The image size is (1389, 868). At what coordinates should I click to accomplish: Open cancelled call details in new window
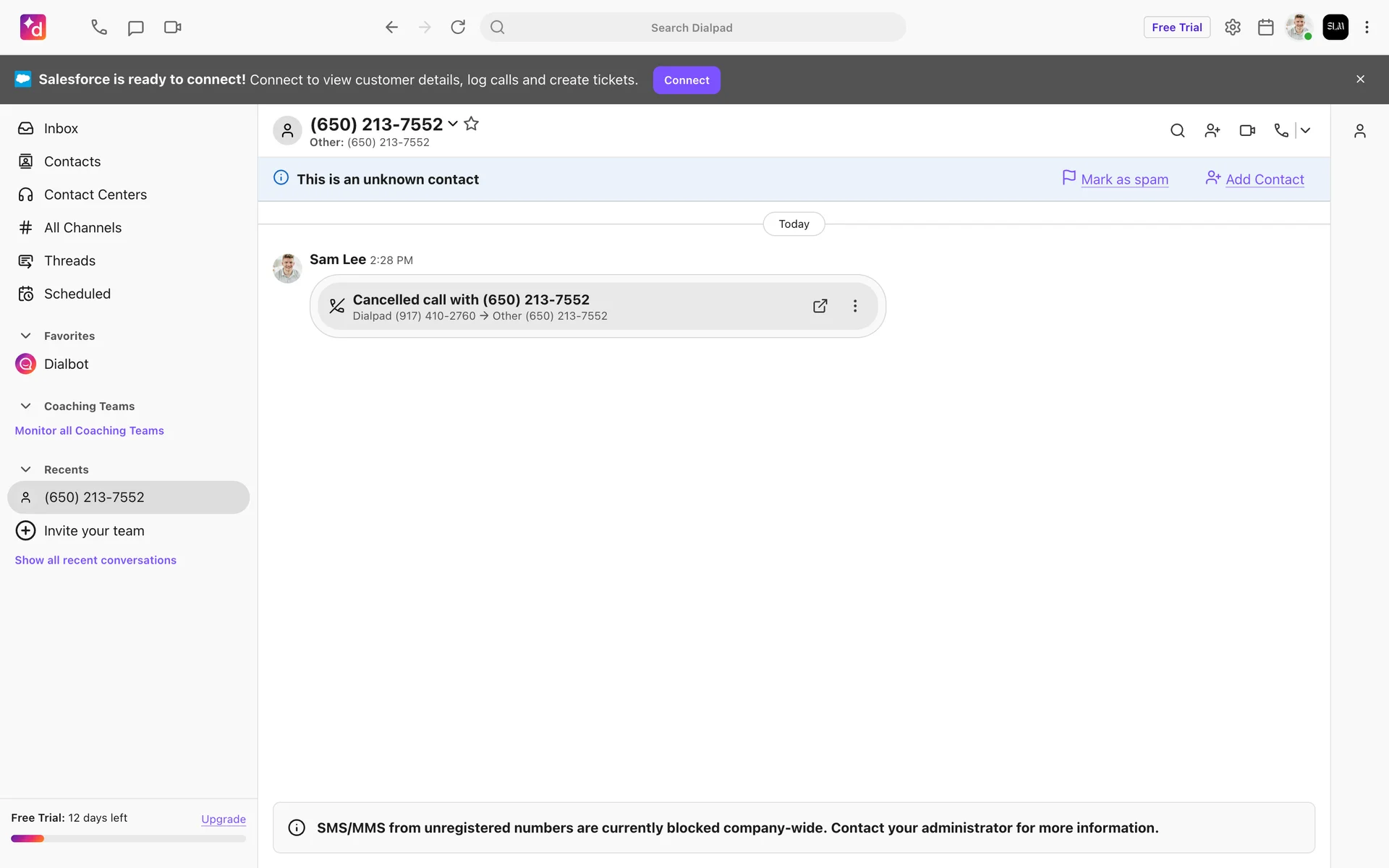[820, 306]
